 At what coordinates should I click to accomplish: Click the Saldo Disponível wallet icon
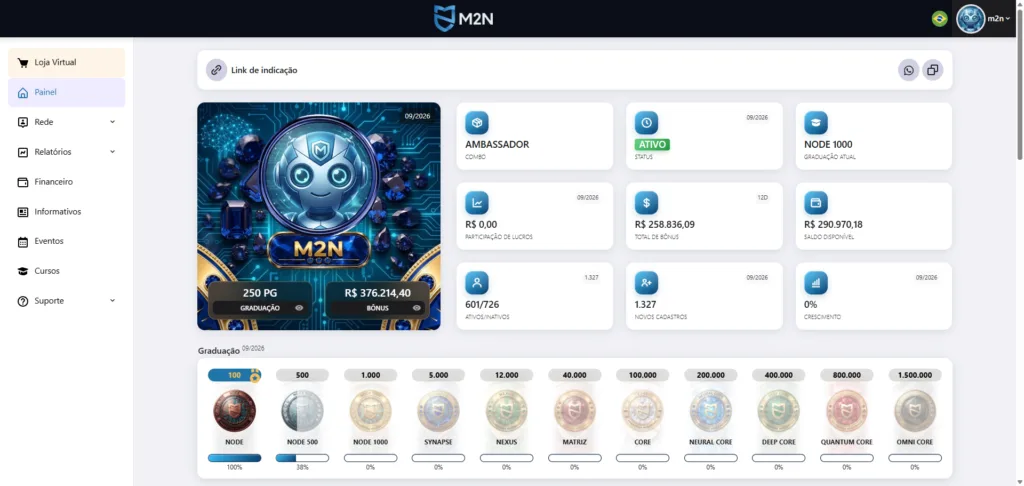[816, 203]
